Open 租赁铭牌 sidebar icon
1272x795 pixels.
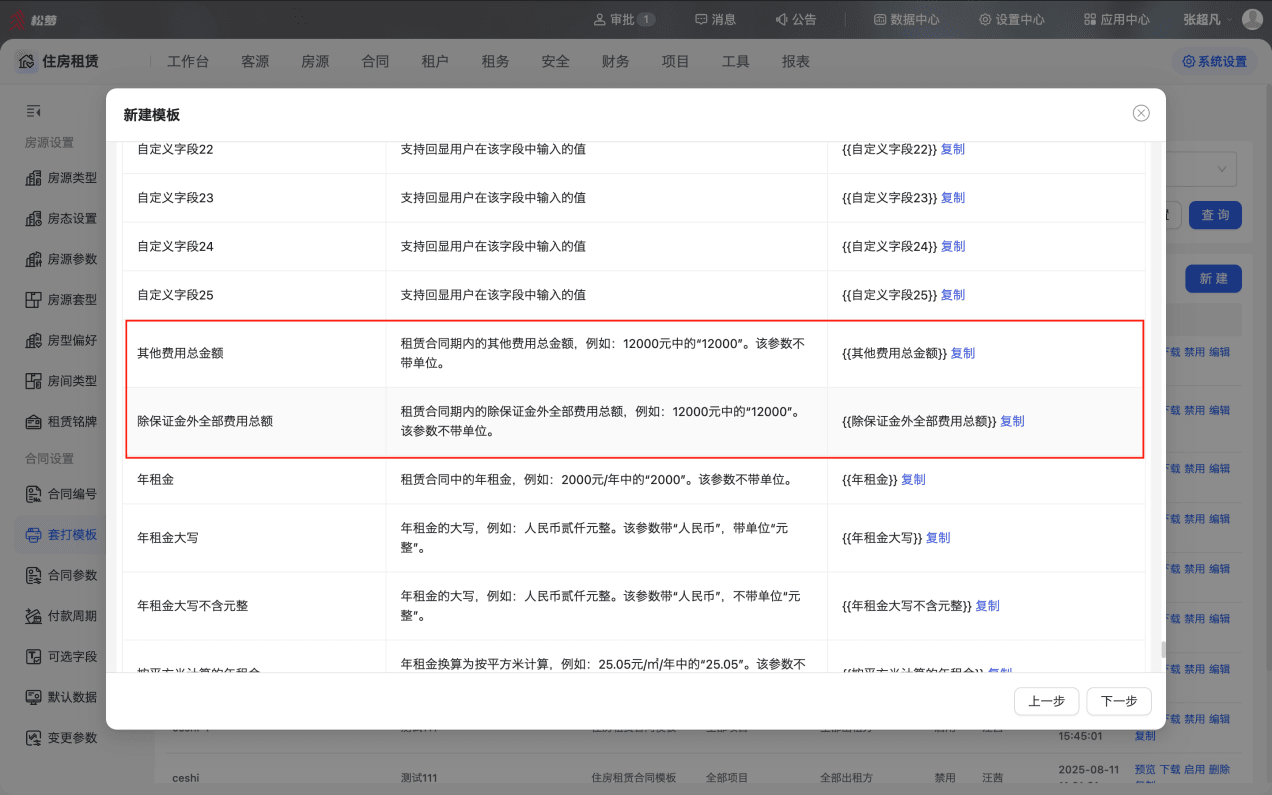pos(33,422)
